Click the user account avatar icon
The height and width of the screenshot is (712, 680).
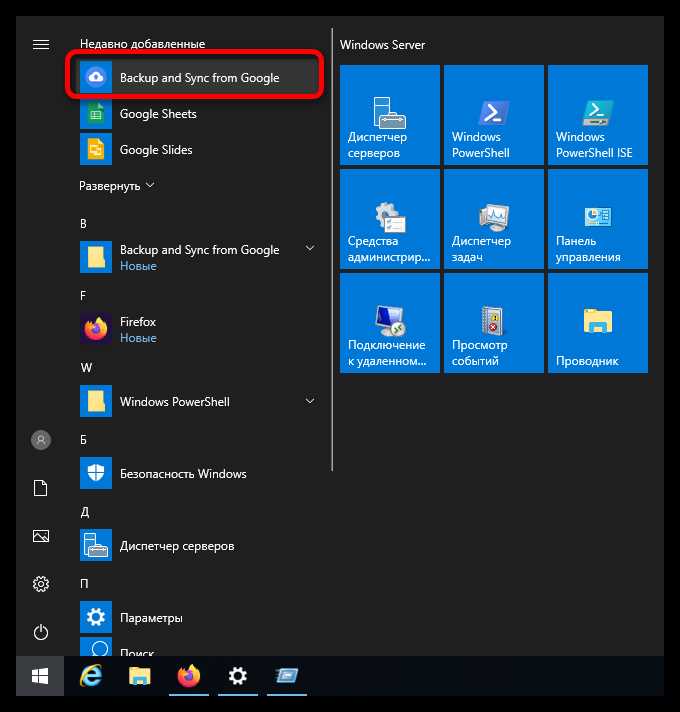41,440
